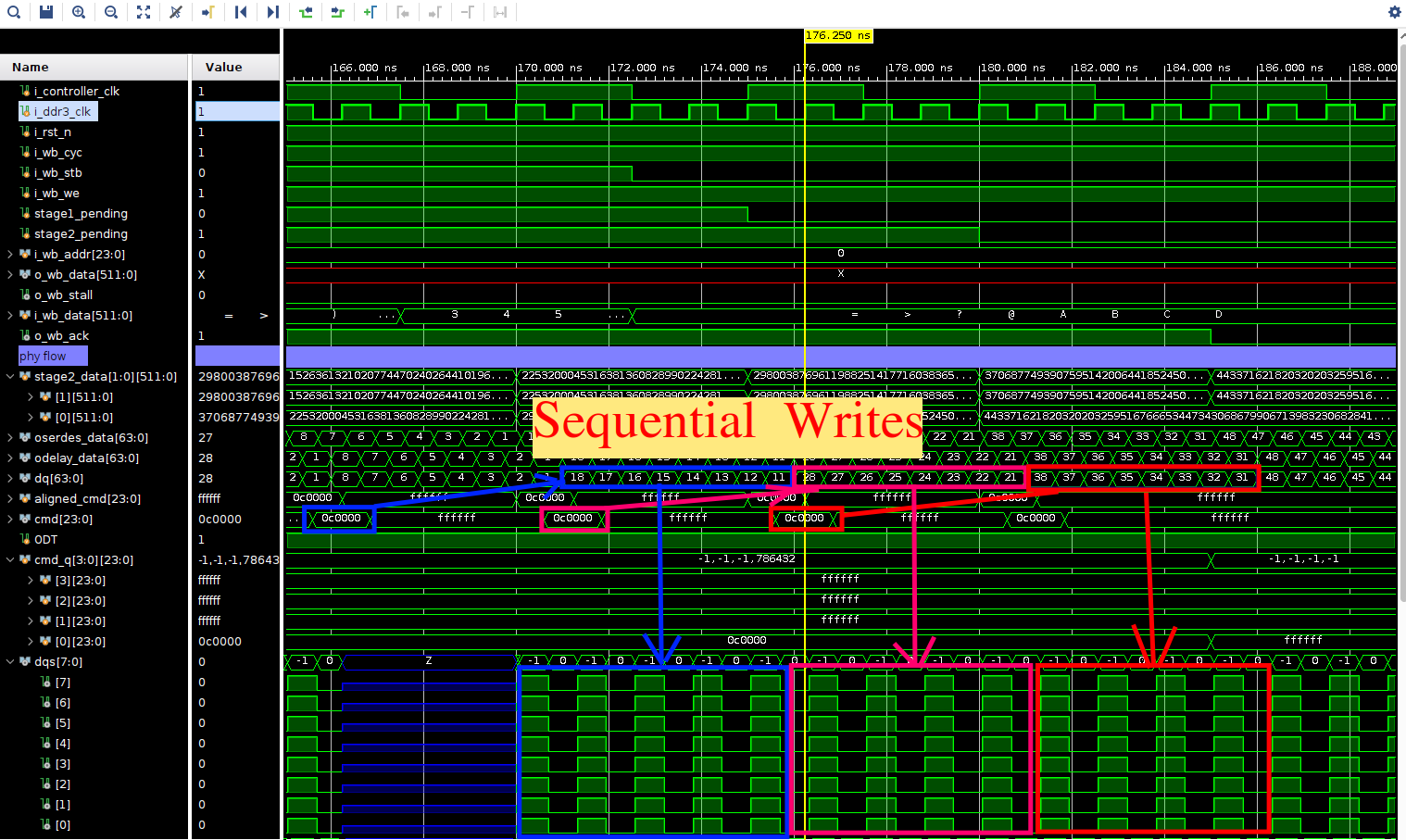Image resolution: width=1406 pixels, height=840 pixels.
Task: Select the dqs bit [4] signal
Action: (x=63, y=743)
